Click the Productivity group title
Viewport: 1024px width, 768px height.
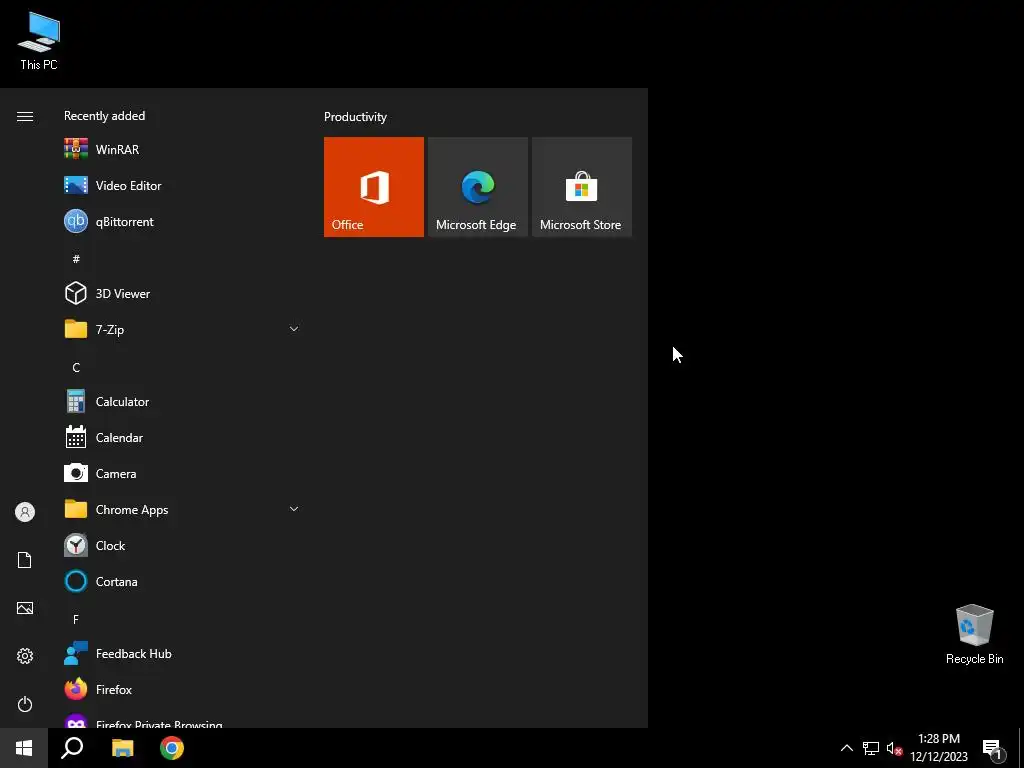pyautogui.click(x=355, y=117)
